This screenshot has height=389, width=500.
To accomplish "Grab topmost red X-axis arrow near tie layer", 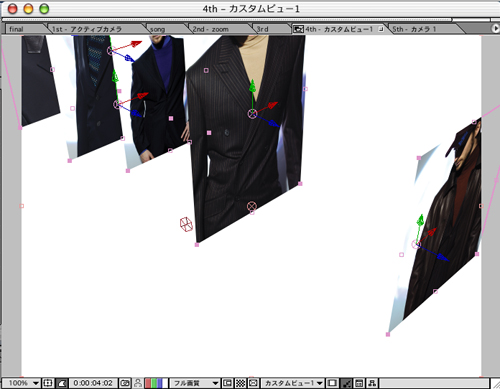I will pos(136,44).
